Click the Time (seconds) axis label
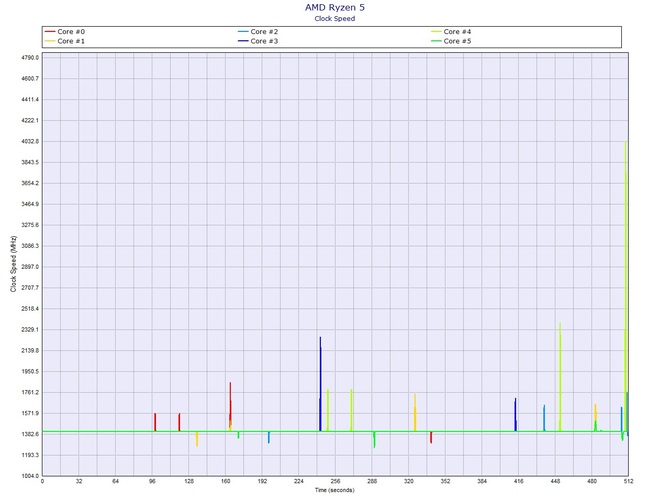This screenshot has width=670, height=502. pos(335,490)
